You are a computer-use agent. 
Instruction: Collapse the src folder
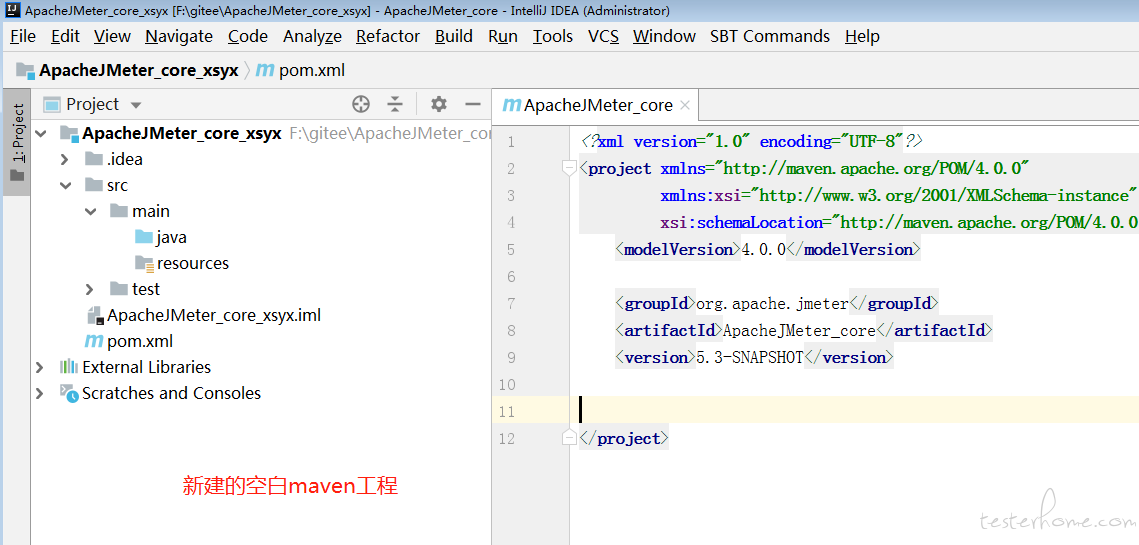pos(66,185)
